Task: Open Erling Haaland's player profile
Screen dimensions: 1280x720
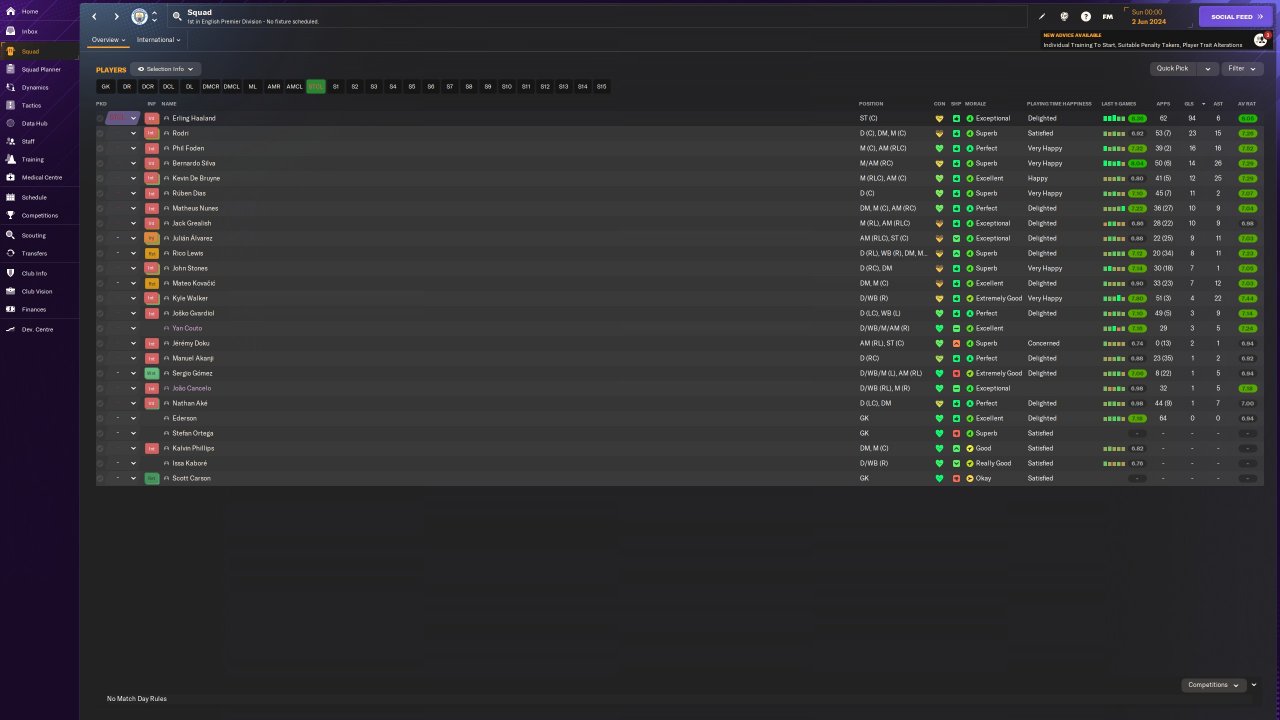Action: click(194, 118)
